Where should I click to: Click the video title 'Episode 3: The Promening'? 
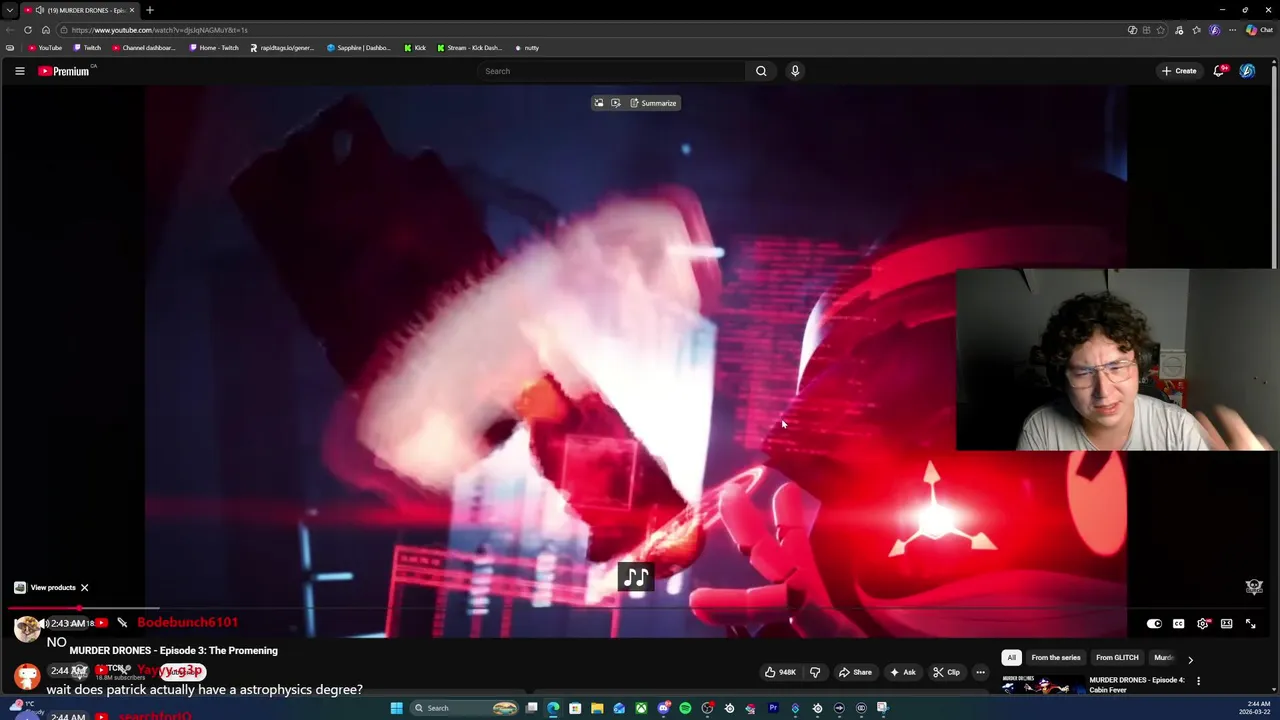174,651
